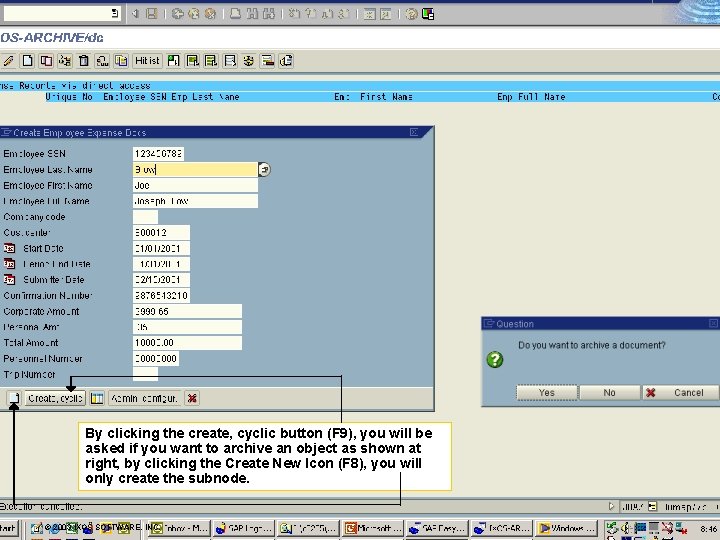
Task: Click Yes in the Question dialog
Action: 546,393
